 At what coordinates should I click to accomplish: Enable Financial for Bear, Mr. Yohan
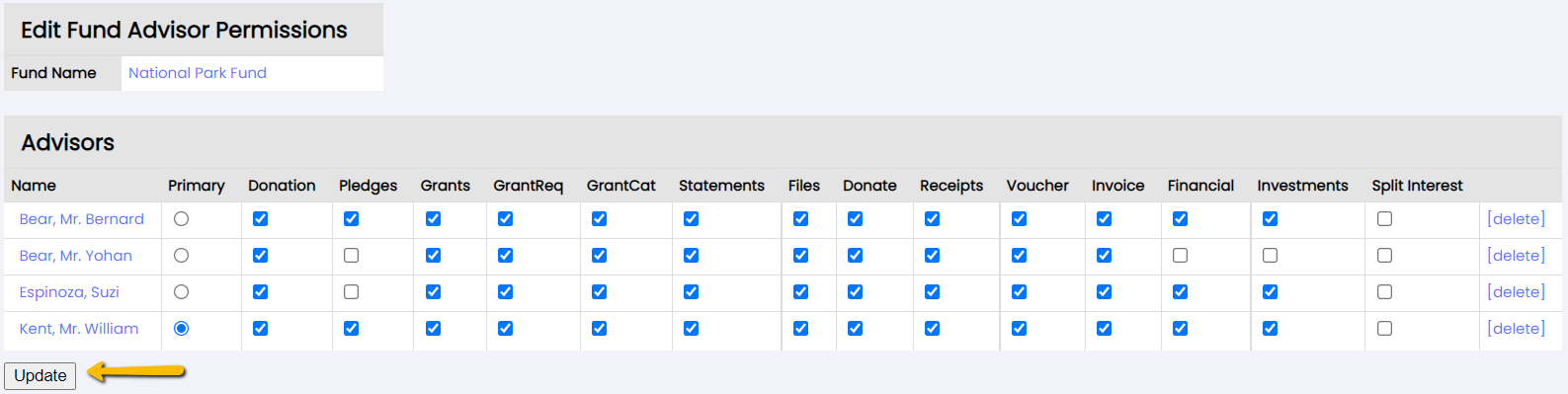(1180, 256)
